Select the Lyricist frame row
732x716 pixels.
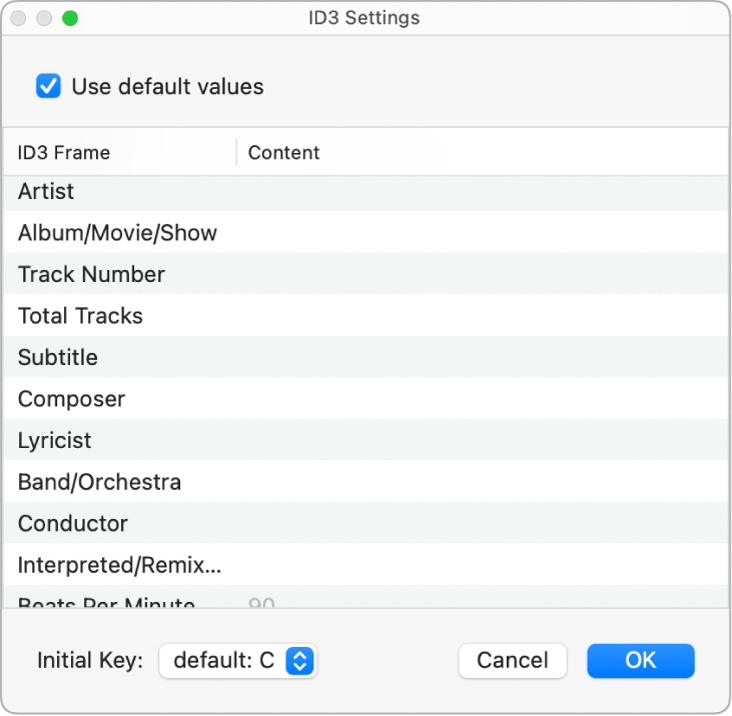[54, 440]
